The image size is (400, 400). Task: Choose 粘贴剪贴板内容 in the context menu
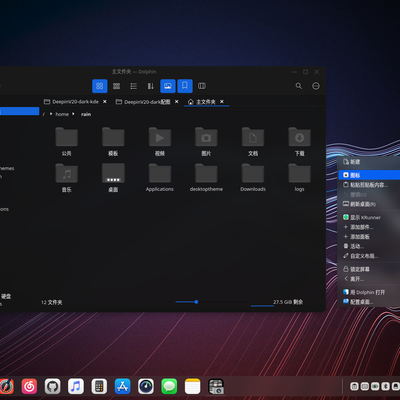coord(369,185)
